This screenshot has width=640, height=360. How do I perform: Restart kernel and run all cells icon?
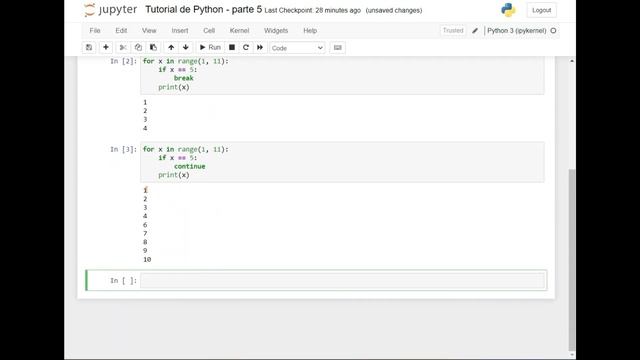pyautogui.click(x=260, y=48)
